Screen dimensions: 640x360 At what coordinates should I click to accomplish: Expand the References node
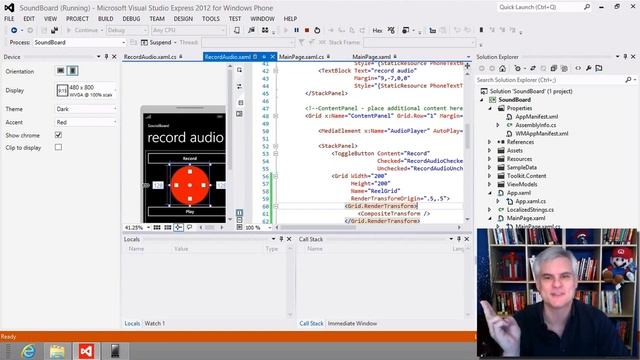pyautogui.click(x=489, y=142)
